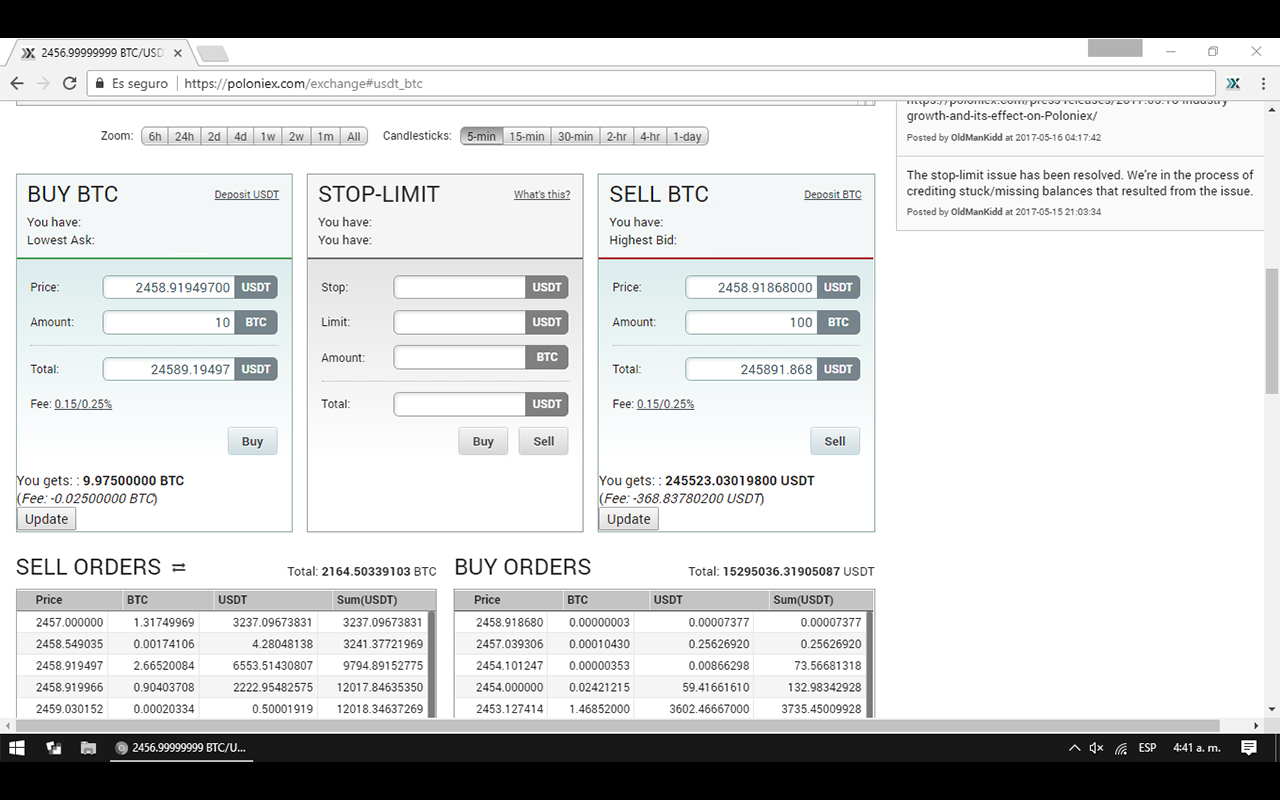
Task: Select the 1w zoom option
Action: click(268, 136)
